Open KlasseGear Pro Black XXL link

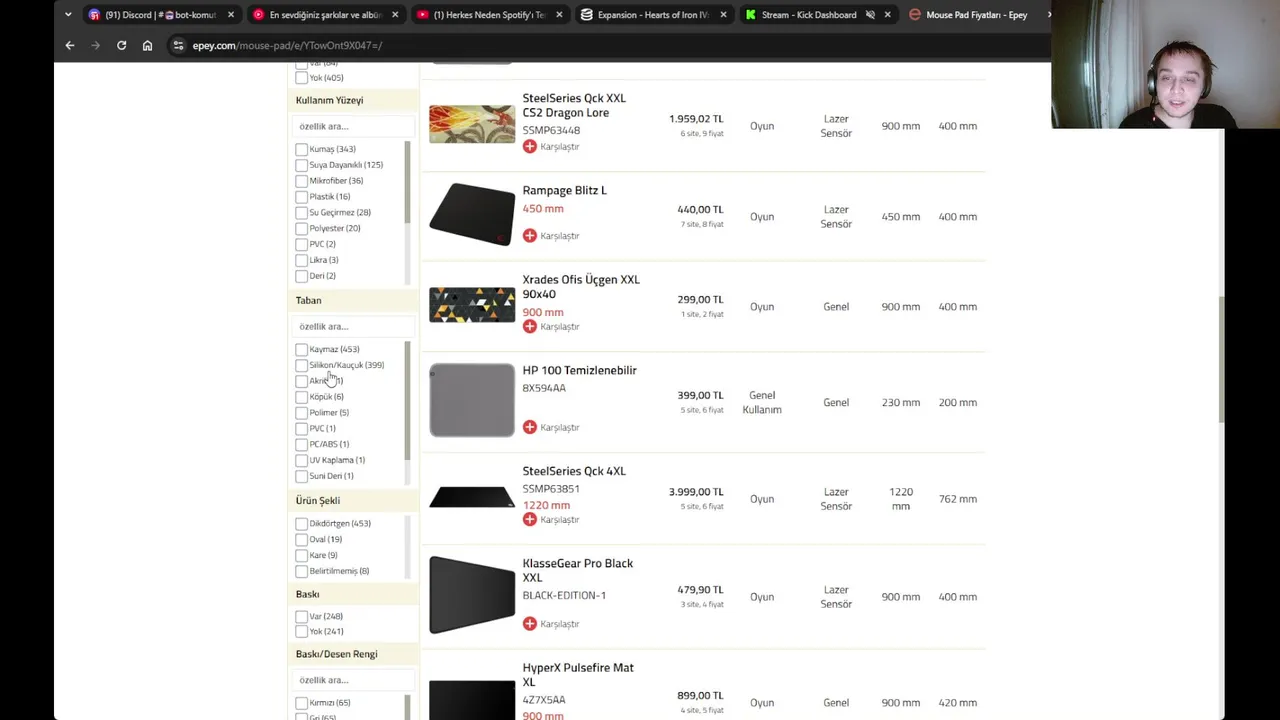(x=577, y=570)
